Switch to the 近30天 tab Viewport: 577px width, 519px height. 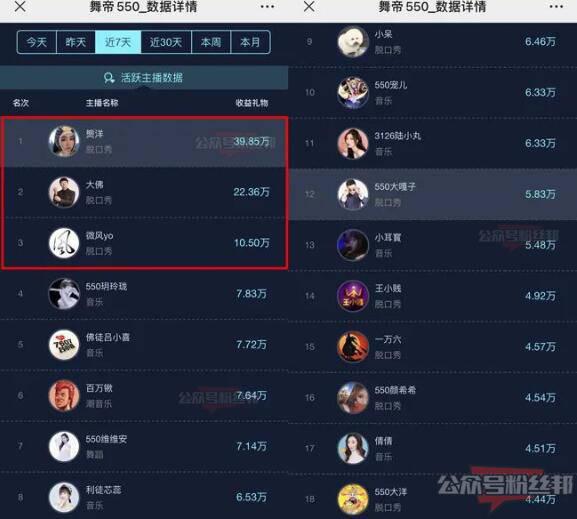click(166, 42)
